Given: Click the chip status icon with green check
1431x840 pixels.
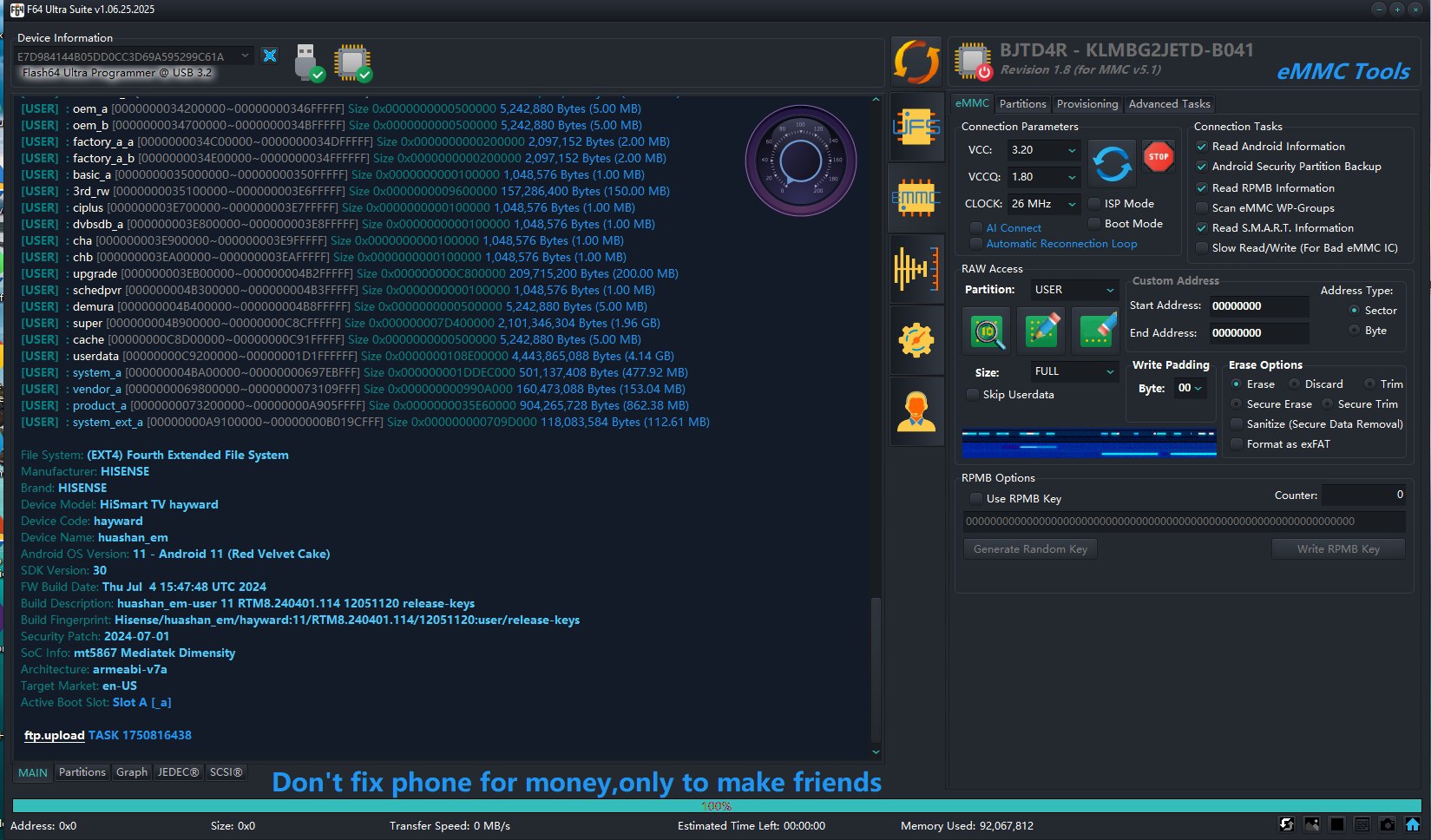Looking at the screenshot, I should [x=353, y=62].
